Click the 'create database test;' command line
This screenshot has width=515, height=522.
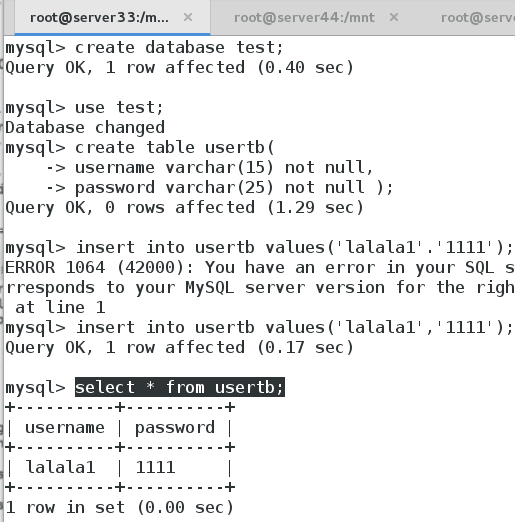click(x=144, y=47)
